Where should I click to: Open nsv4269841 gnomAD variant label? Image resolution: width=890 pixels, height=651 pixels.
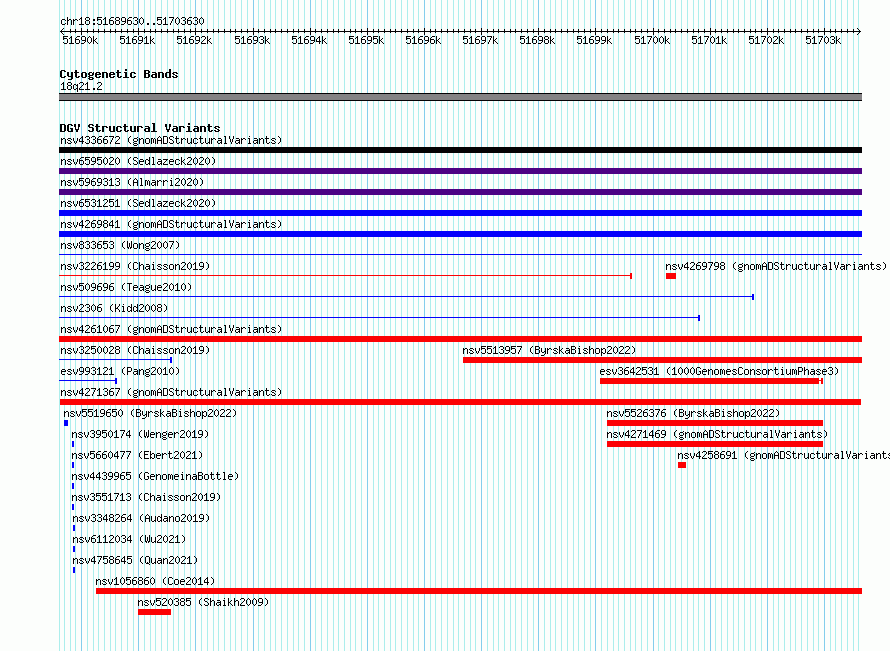pos(171,224)
